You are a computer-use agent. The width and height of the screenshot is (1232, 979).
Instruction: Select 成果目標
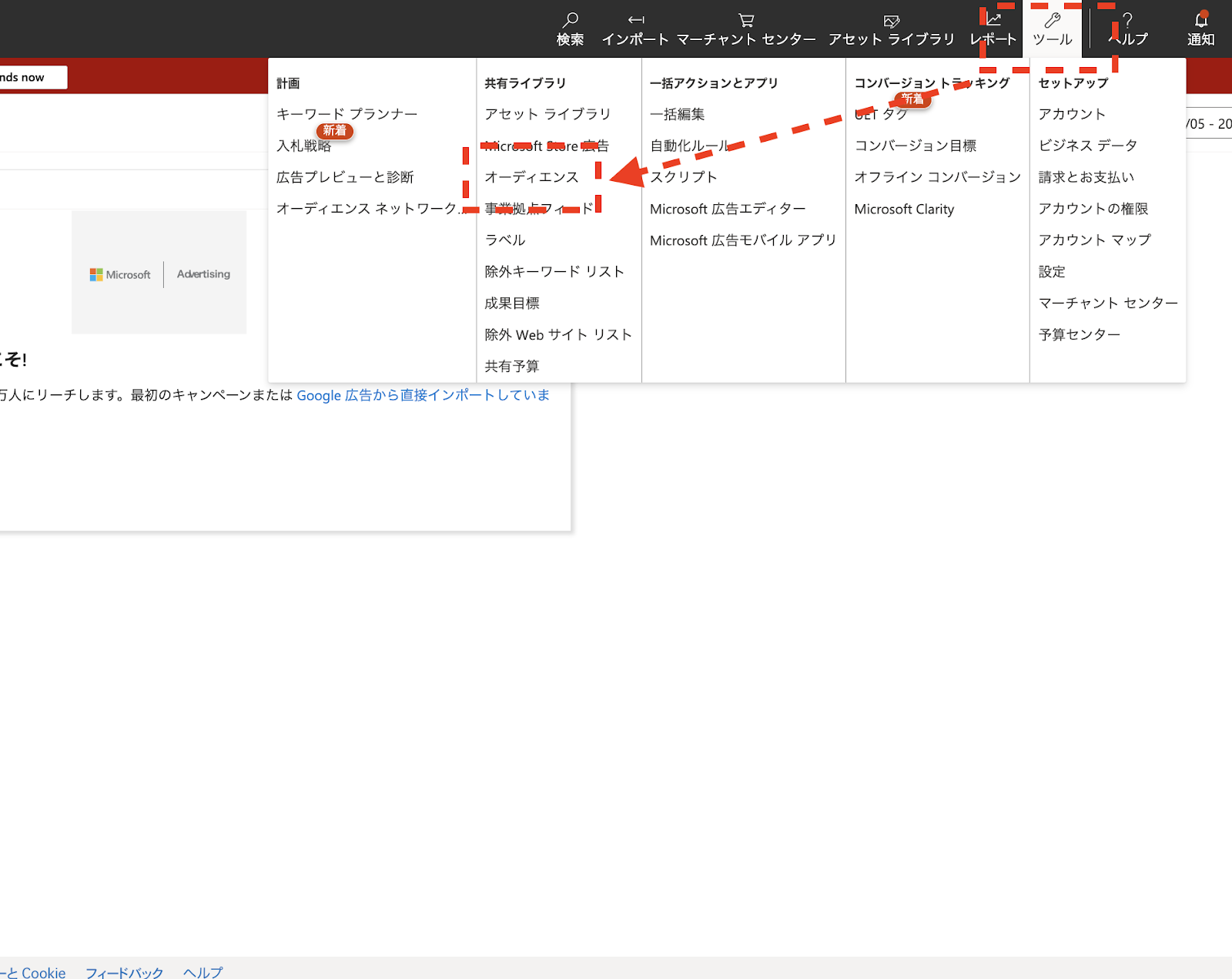point(512,303)
